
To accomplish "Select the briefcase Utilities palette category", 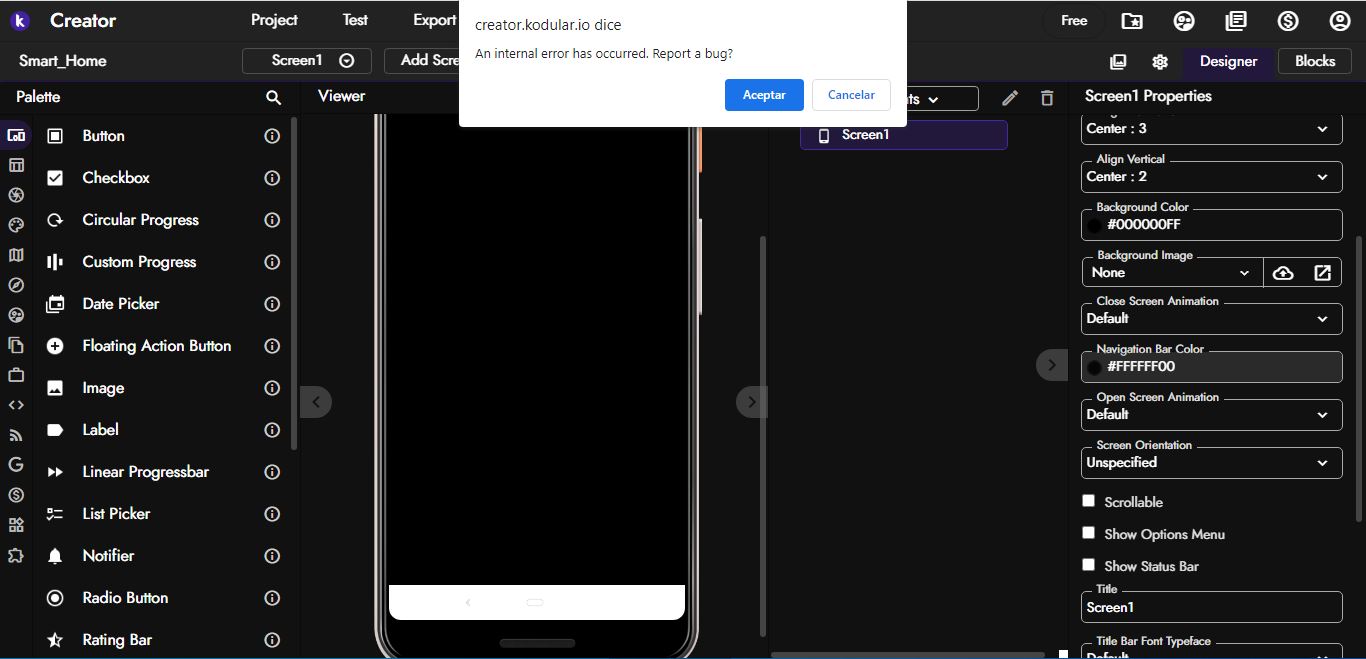I will (x=16, y=375).
